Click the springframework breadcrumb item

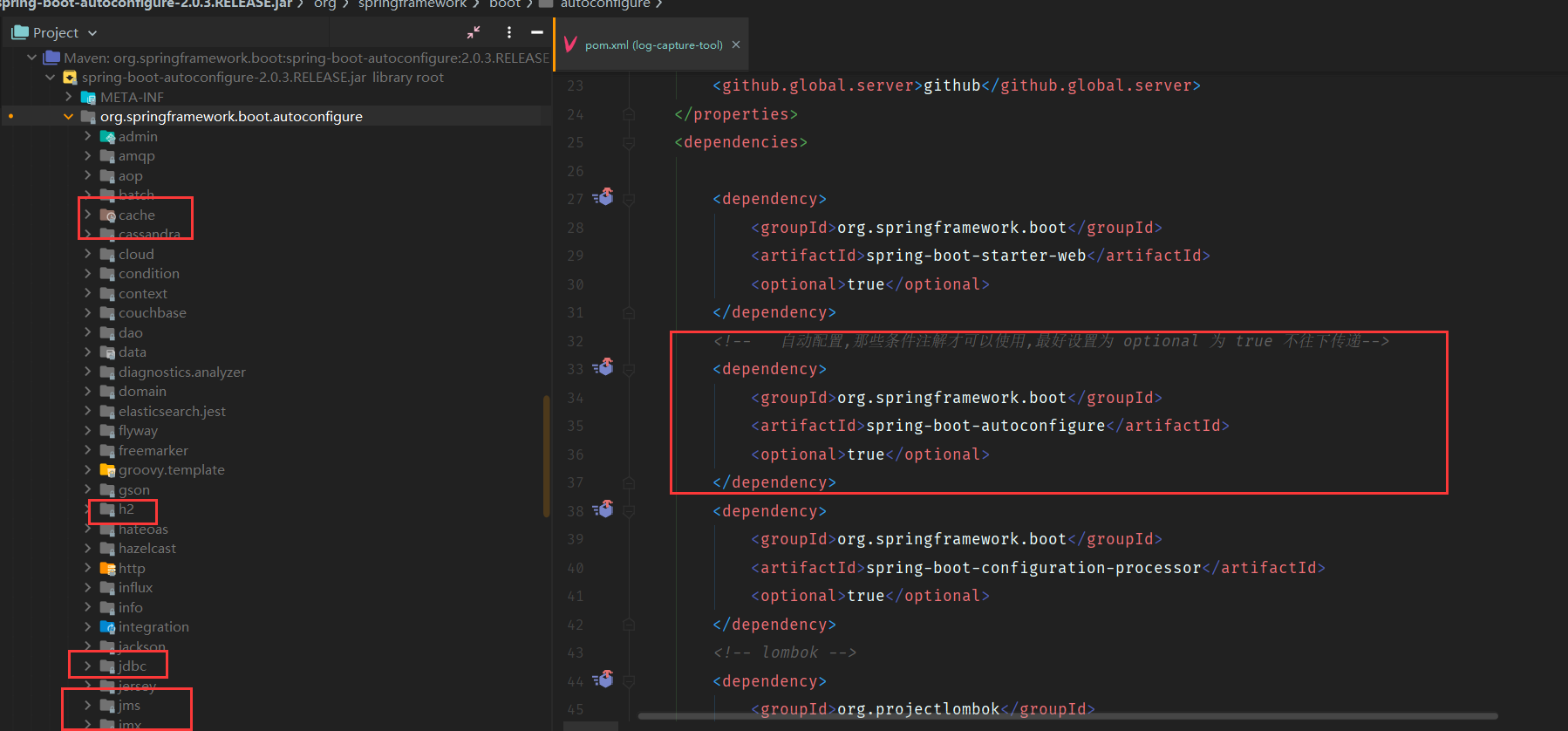(x=412, y=4)
